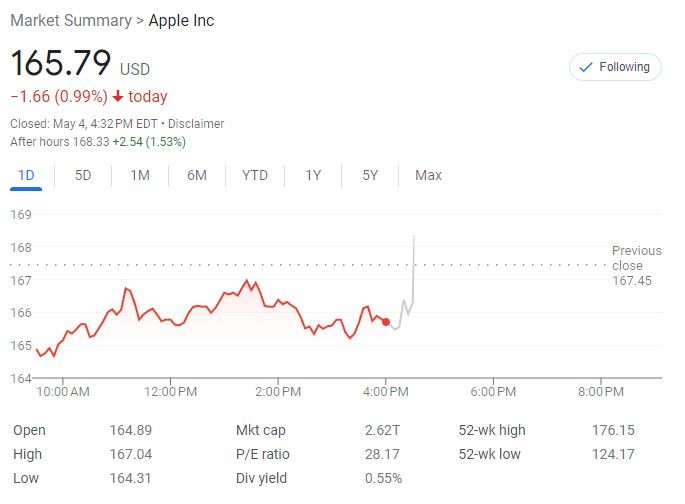Select the 1D time range tab
The width and height of the screenshot is (685, 504).
[27, 176]
